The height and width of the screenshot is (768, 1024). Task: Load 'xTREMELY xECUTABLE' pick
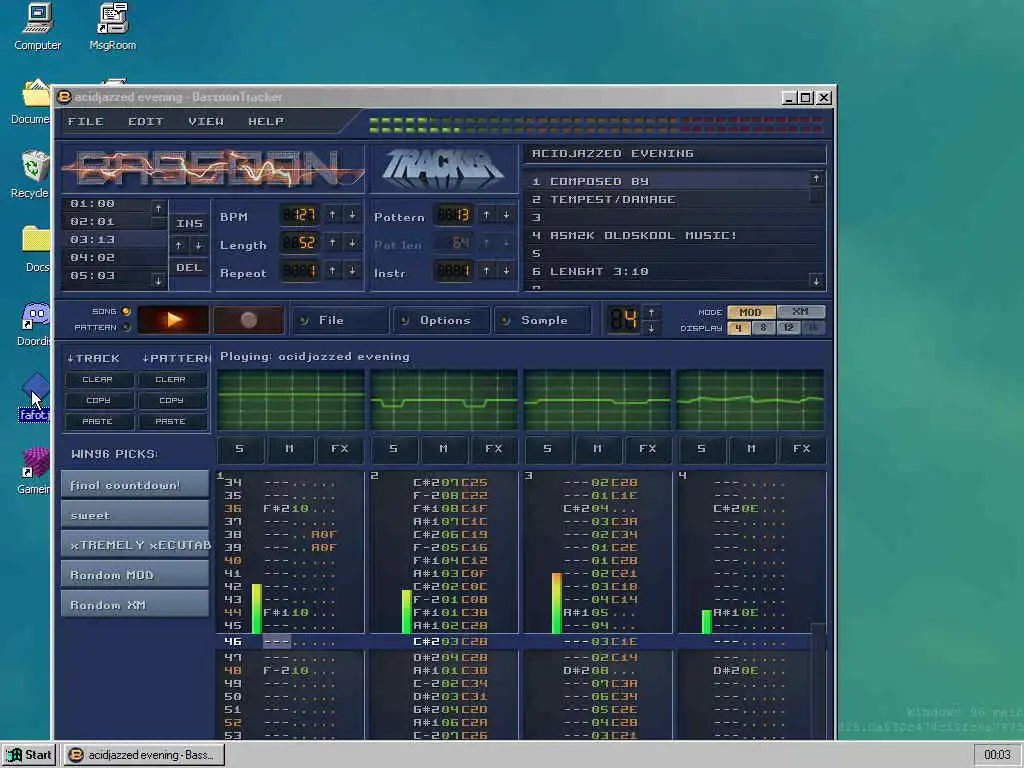pos(135,545)
